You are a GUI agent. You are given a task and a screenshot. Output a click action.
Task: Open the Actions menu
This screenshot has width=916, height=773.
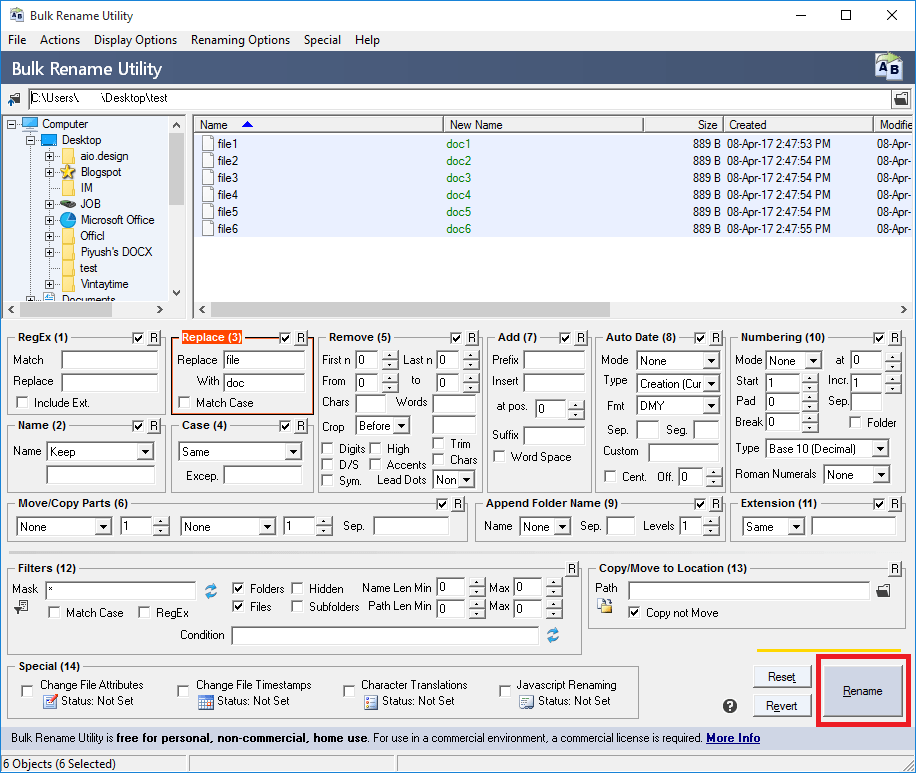(x=60, y=40)
